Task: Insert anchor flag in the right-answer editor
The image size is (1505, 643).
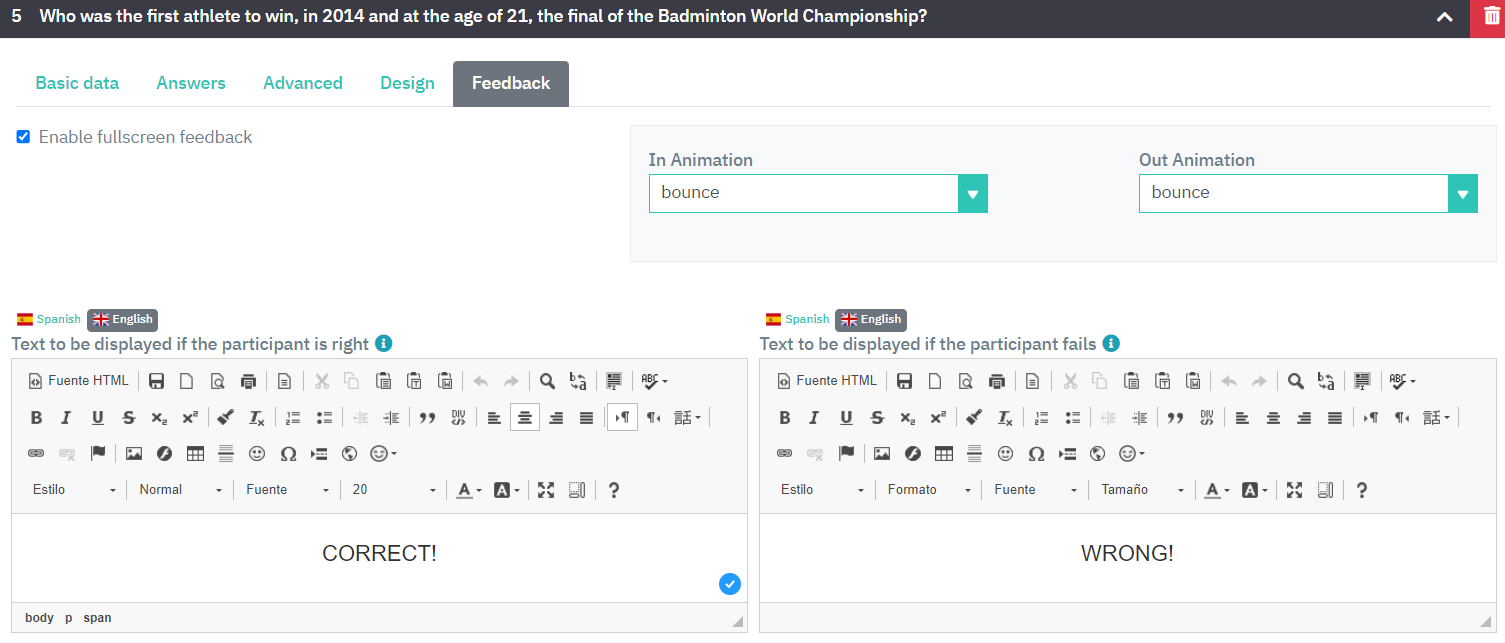Action: point(97,454)
